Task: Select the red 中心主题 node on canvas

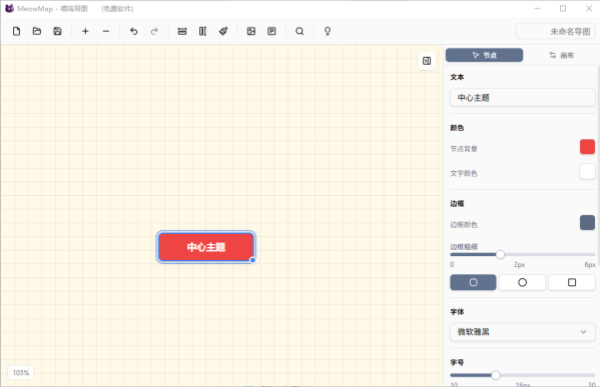Action: point(206,247)
